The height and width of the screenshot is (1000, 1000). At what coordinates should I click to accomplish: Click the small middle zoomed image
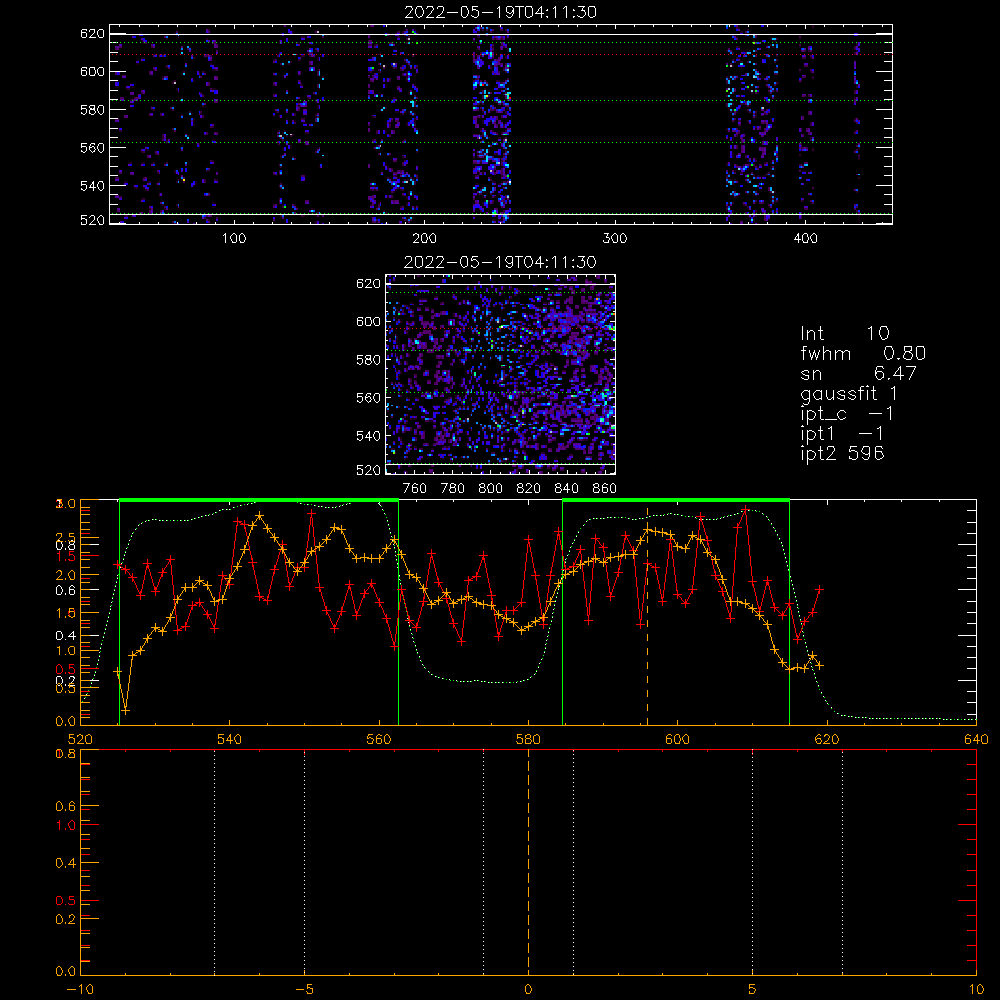tap(501, 374)
